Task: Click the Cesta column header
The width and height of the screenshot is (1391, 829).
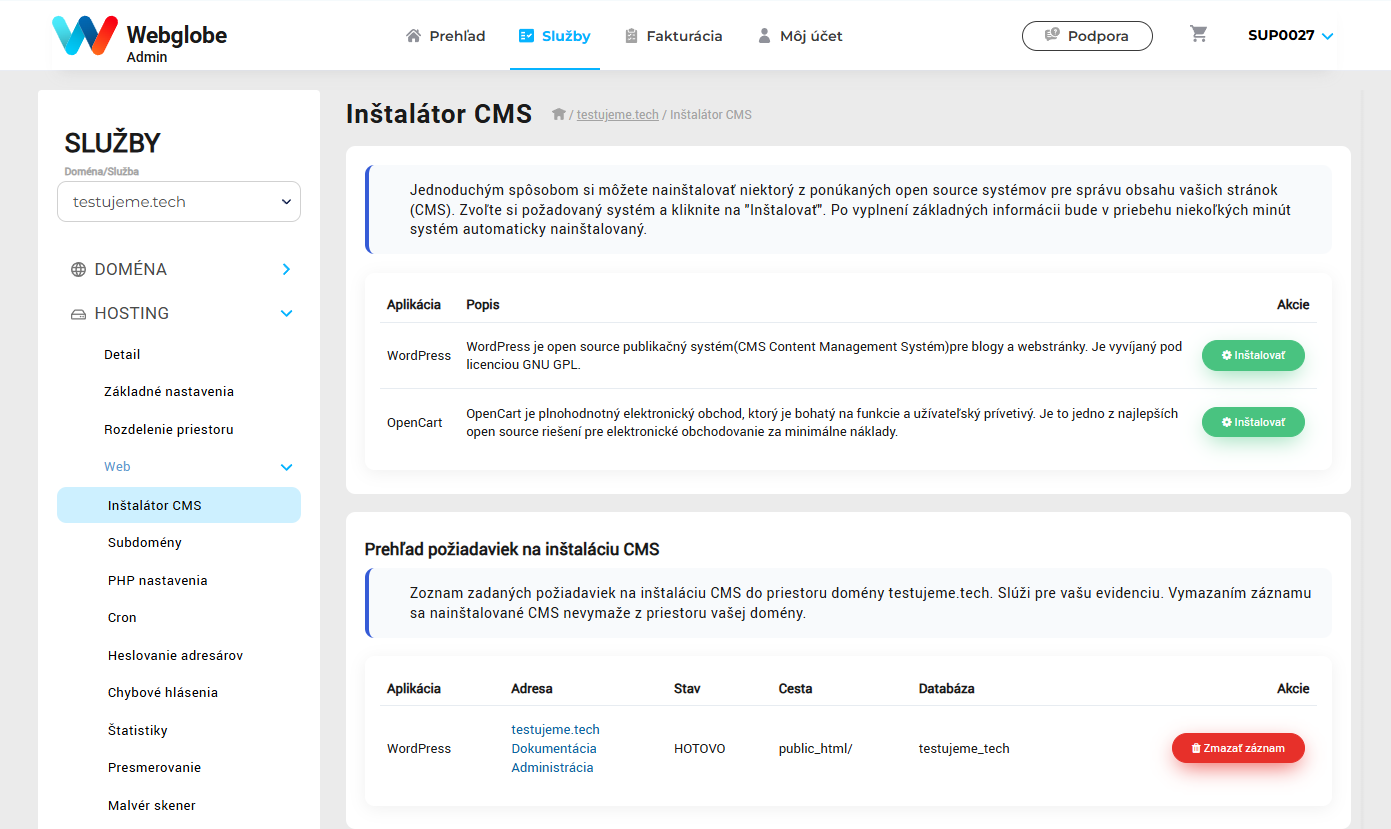Action: tap(796, 688)
